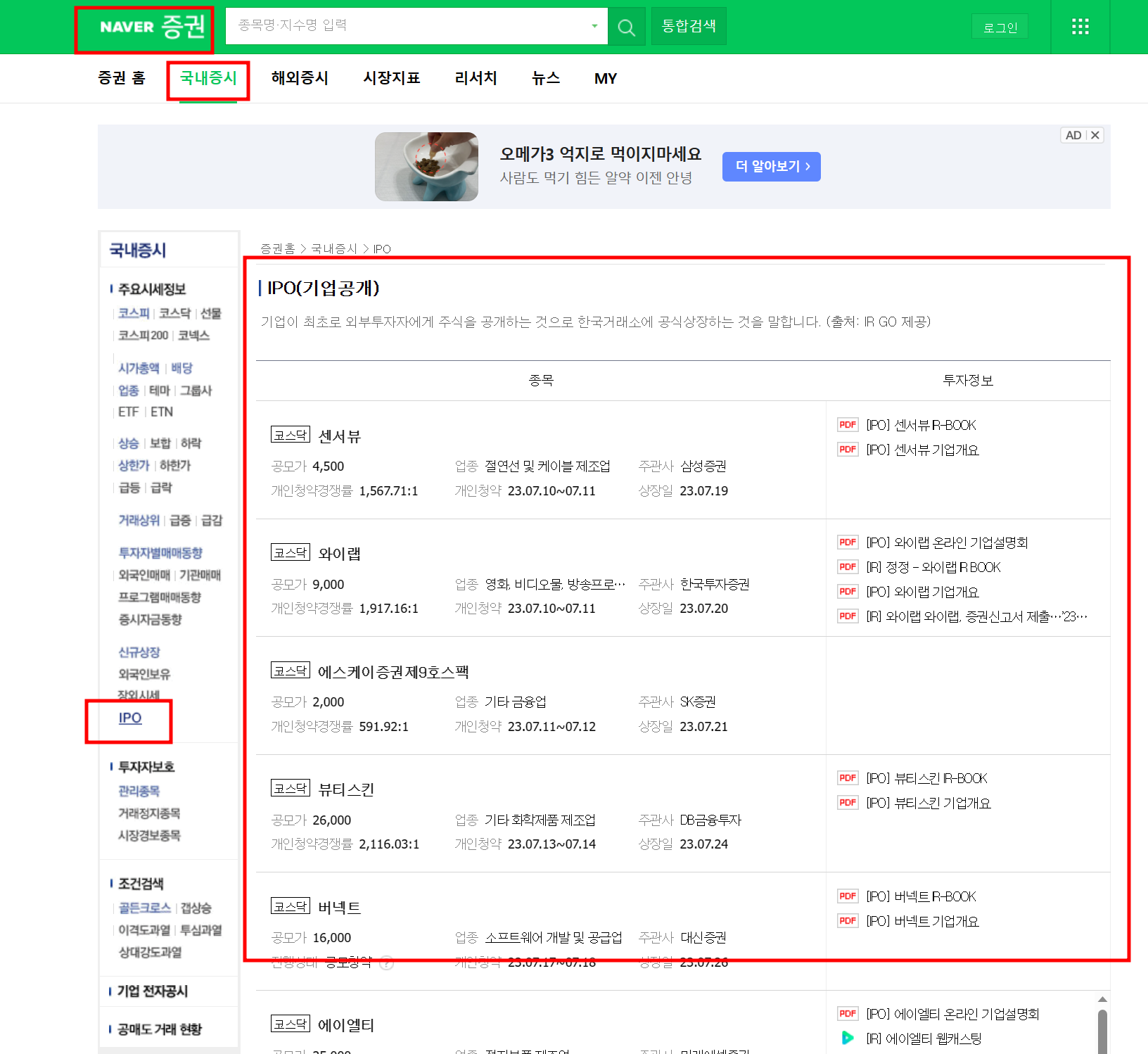Open PDF icon for 버넥트 기업개요
The image size is (1148, 1054).
point(848,921)
